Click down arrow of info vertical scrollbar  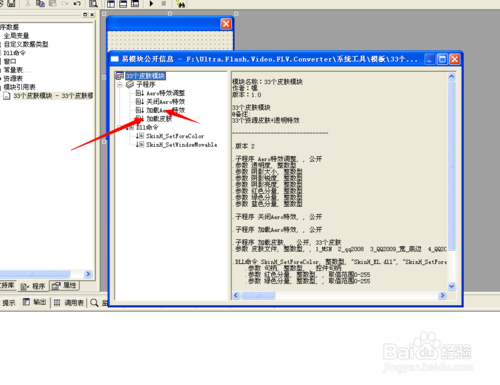coord(452,286)
